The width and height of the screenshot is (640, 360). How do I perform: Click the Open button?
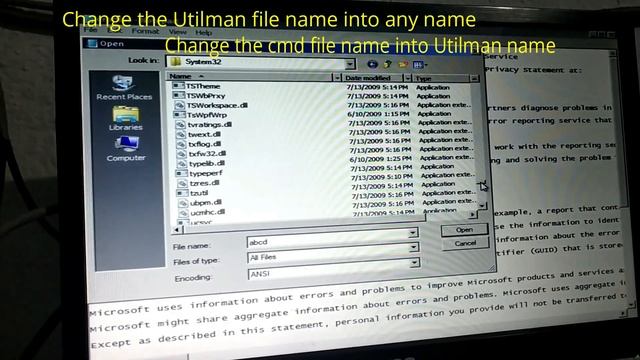(x=464, y=230)
